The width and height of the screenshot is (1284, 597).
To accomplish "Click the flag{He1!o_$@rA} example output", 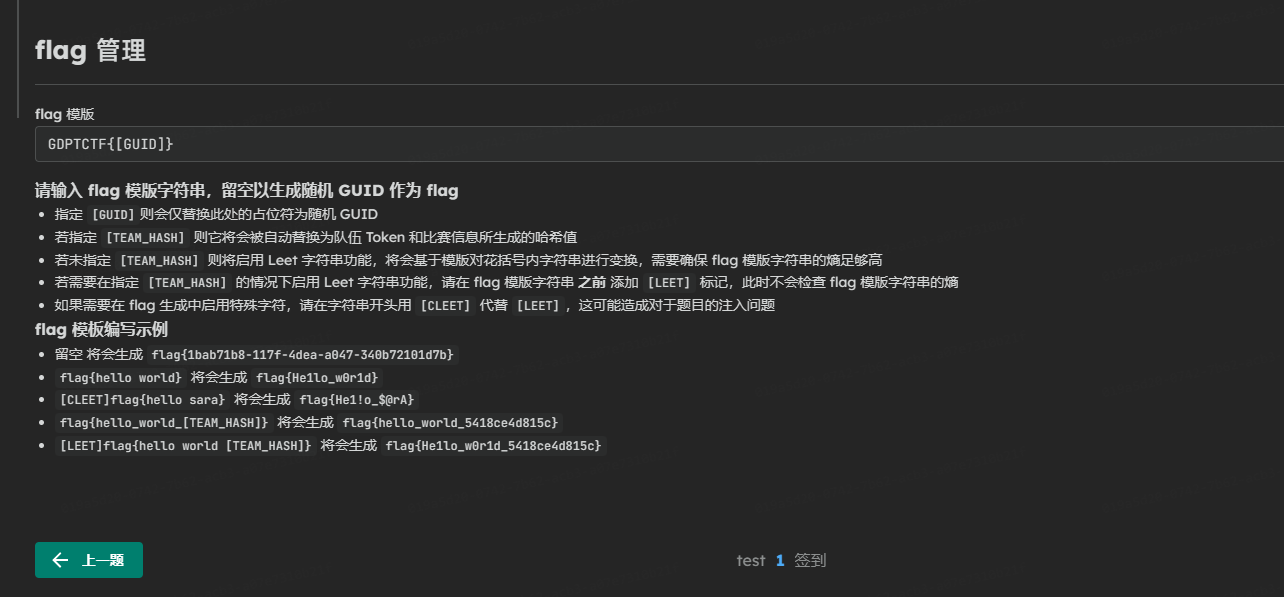I will 357,400.
